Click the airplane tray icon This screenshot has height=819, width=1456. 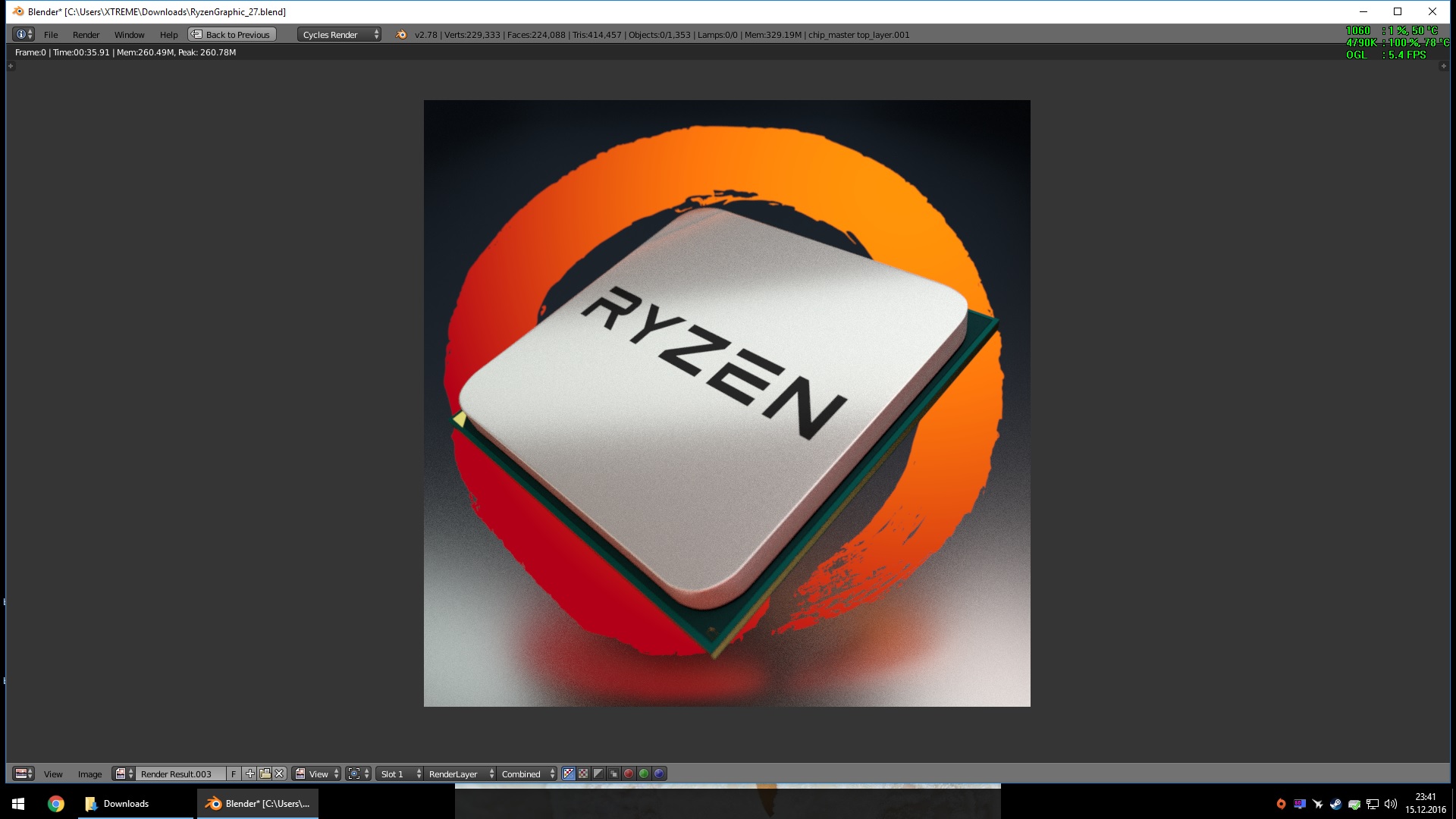1318,804
